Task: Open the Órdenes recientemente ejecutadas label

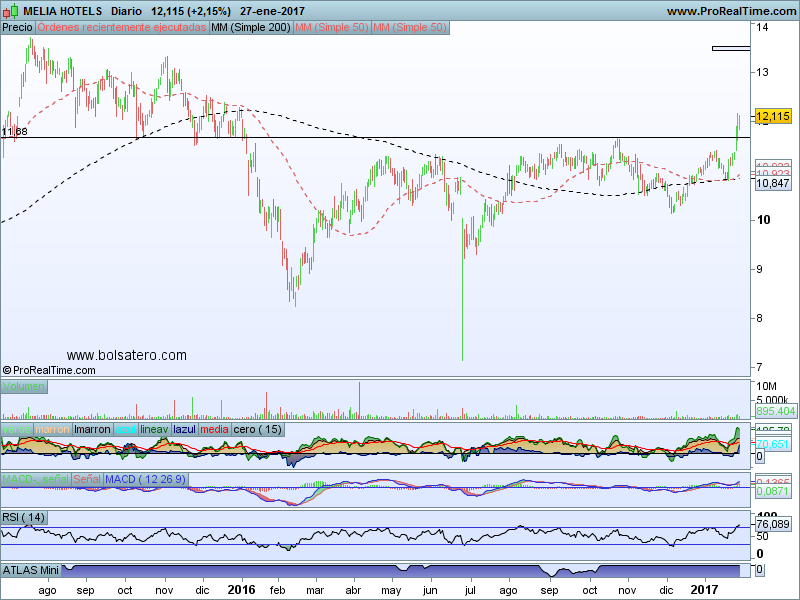Action: point(122,28)
